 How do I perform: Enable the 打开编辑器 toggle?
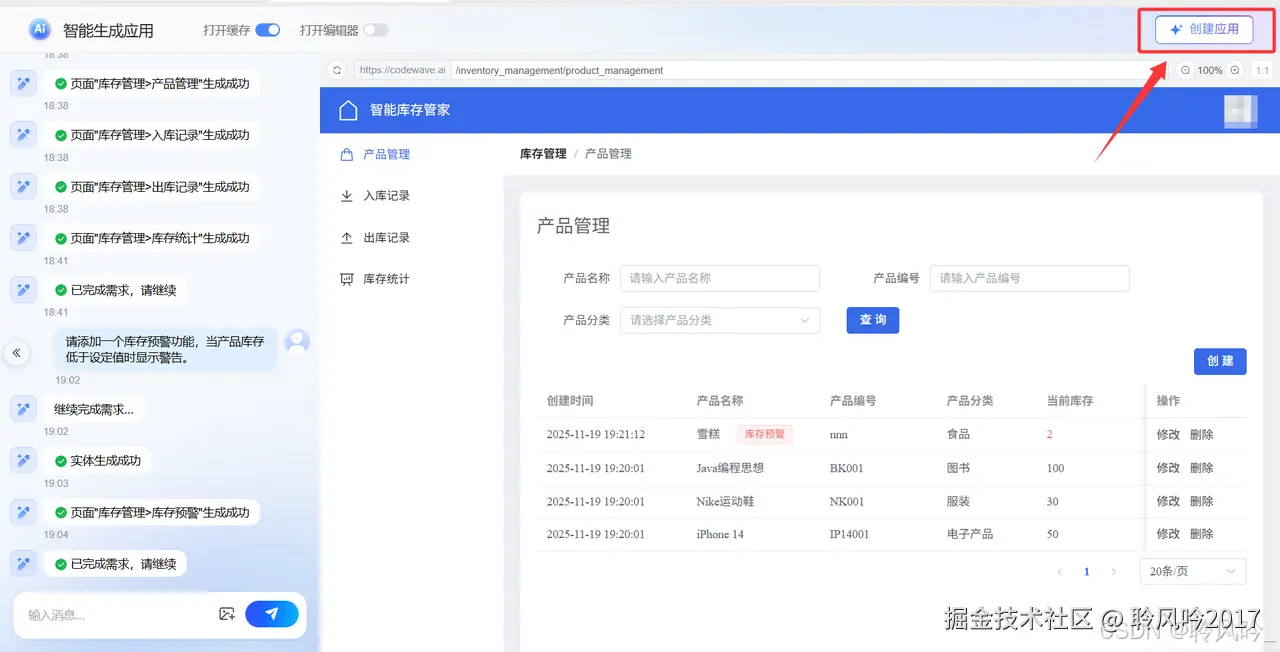376,30
